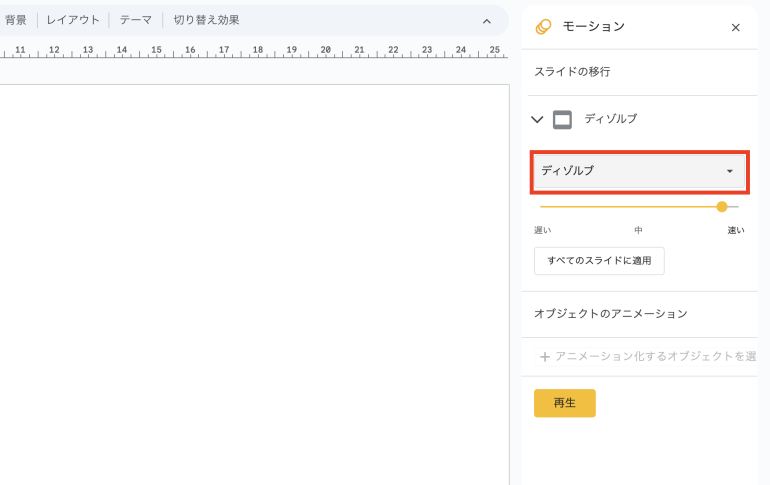Click the horizontal ruler at mark 18
Viewport: 770px width, 485px height.
pos(258,50)
